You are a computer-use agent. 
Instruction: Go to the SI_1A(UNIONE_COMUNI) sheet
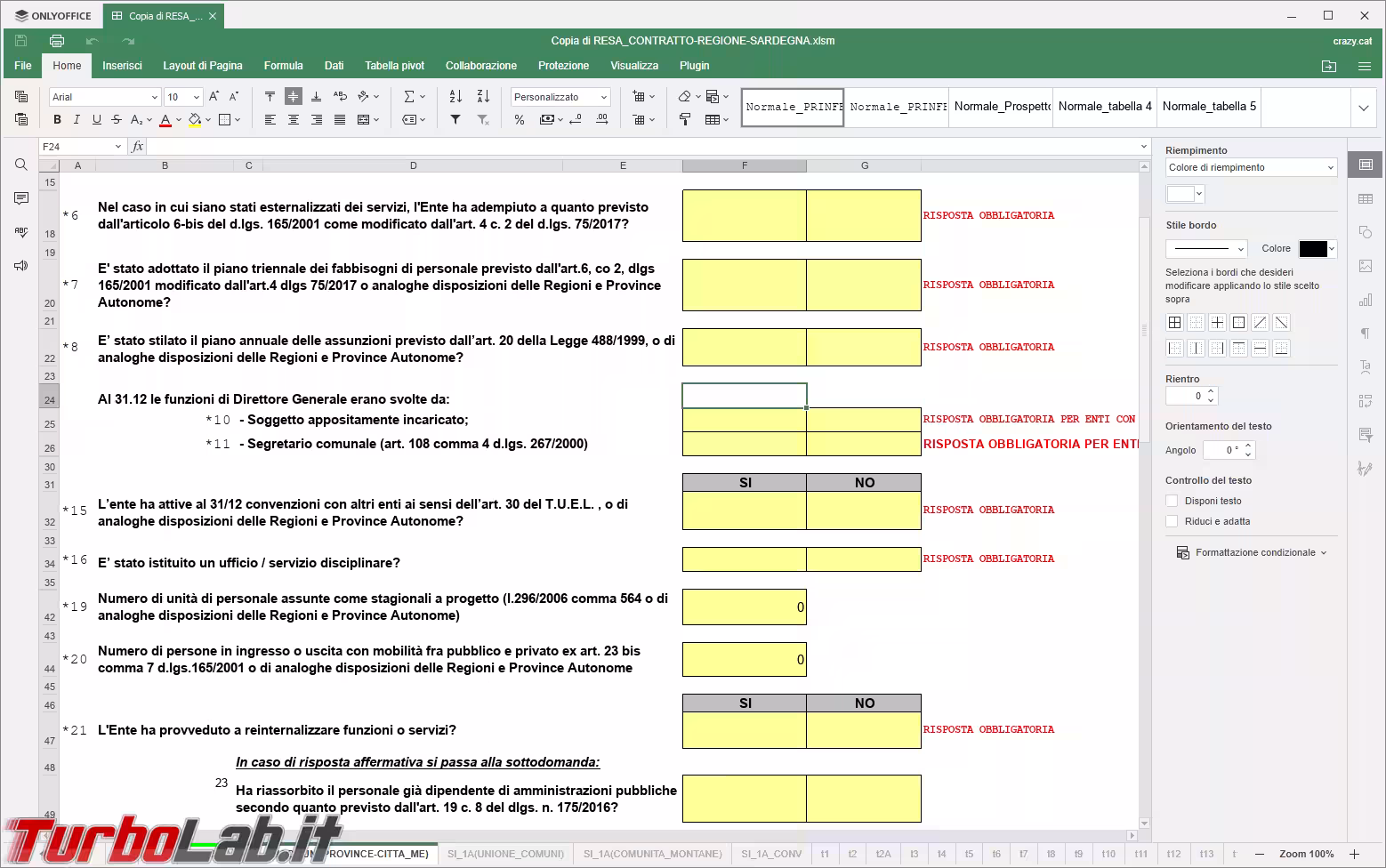tap(505, 854)
